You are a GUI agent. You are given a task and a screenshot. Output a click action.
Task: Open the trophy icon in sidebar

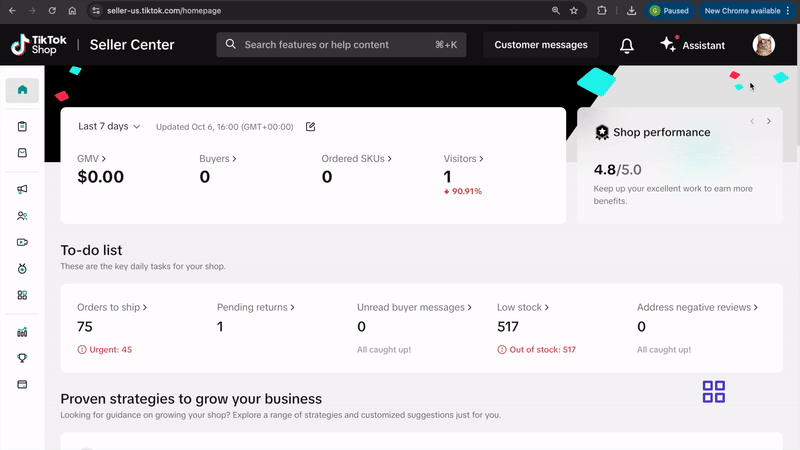(x=22, y=358)
